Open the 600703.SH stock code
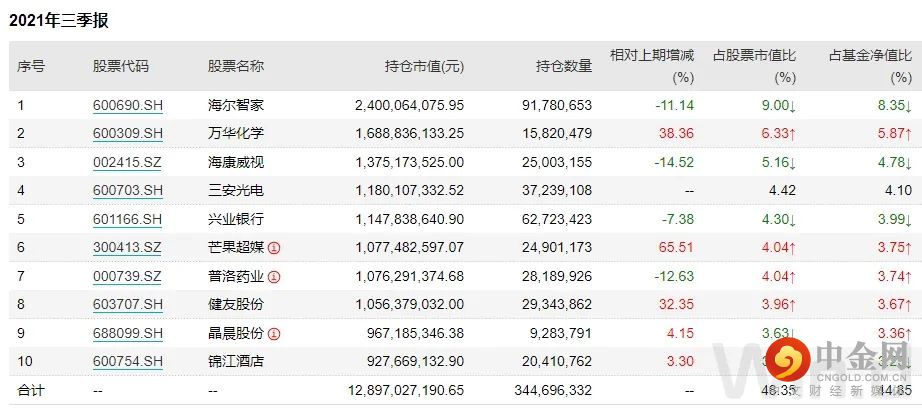Viewport: 922px width, 409px height. pyautogui.click(x=128, y=191)
